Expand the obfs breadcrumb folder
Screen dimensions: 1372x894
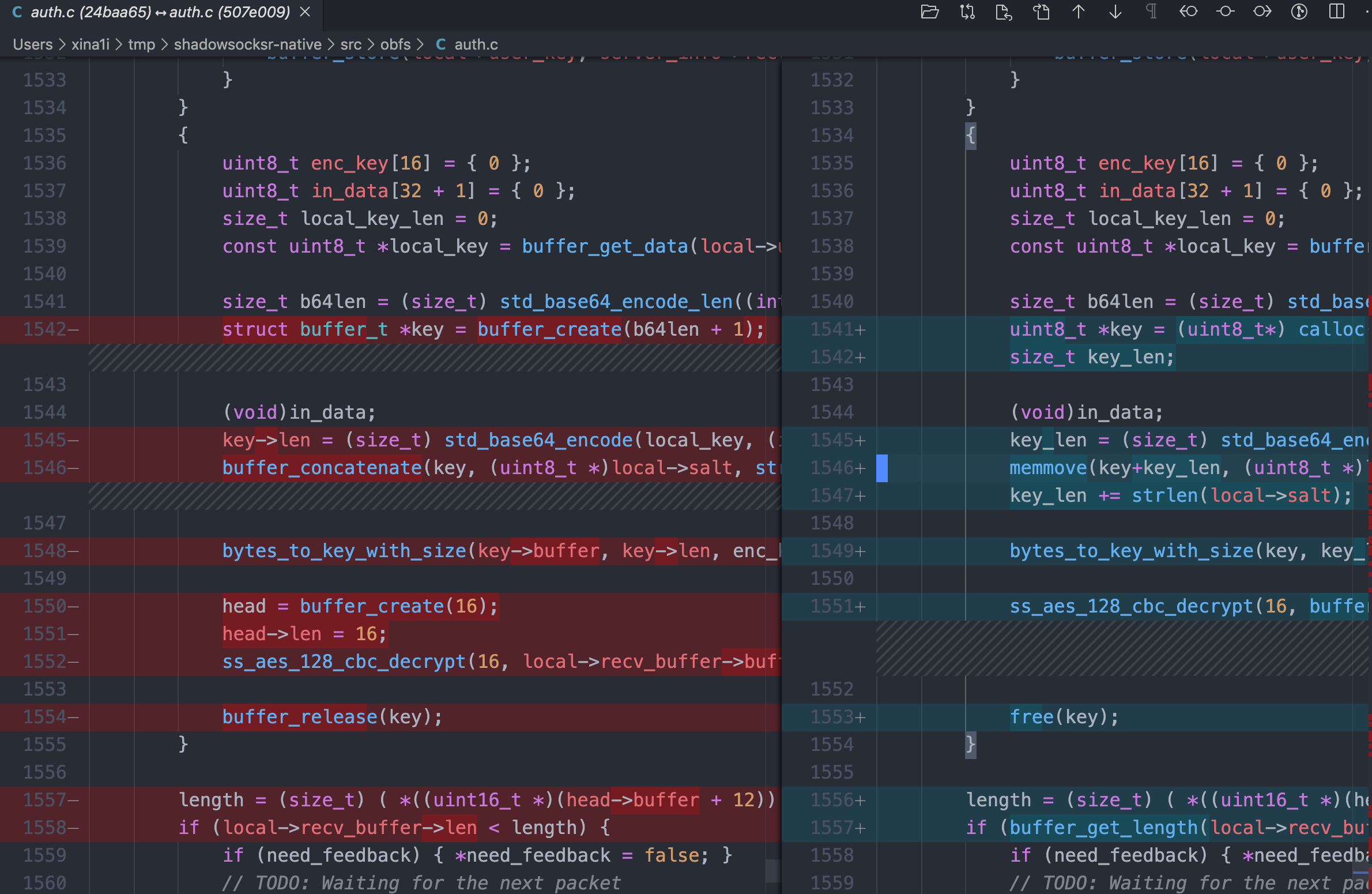tap(395, 44)
